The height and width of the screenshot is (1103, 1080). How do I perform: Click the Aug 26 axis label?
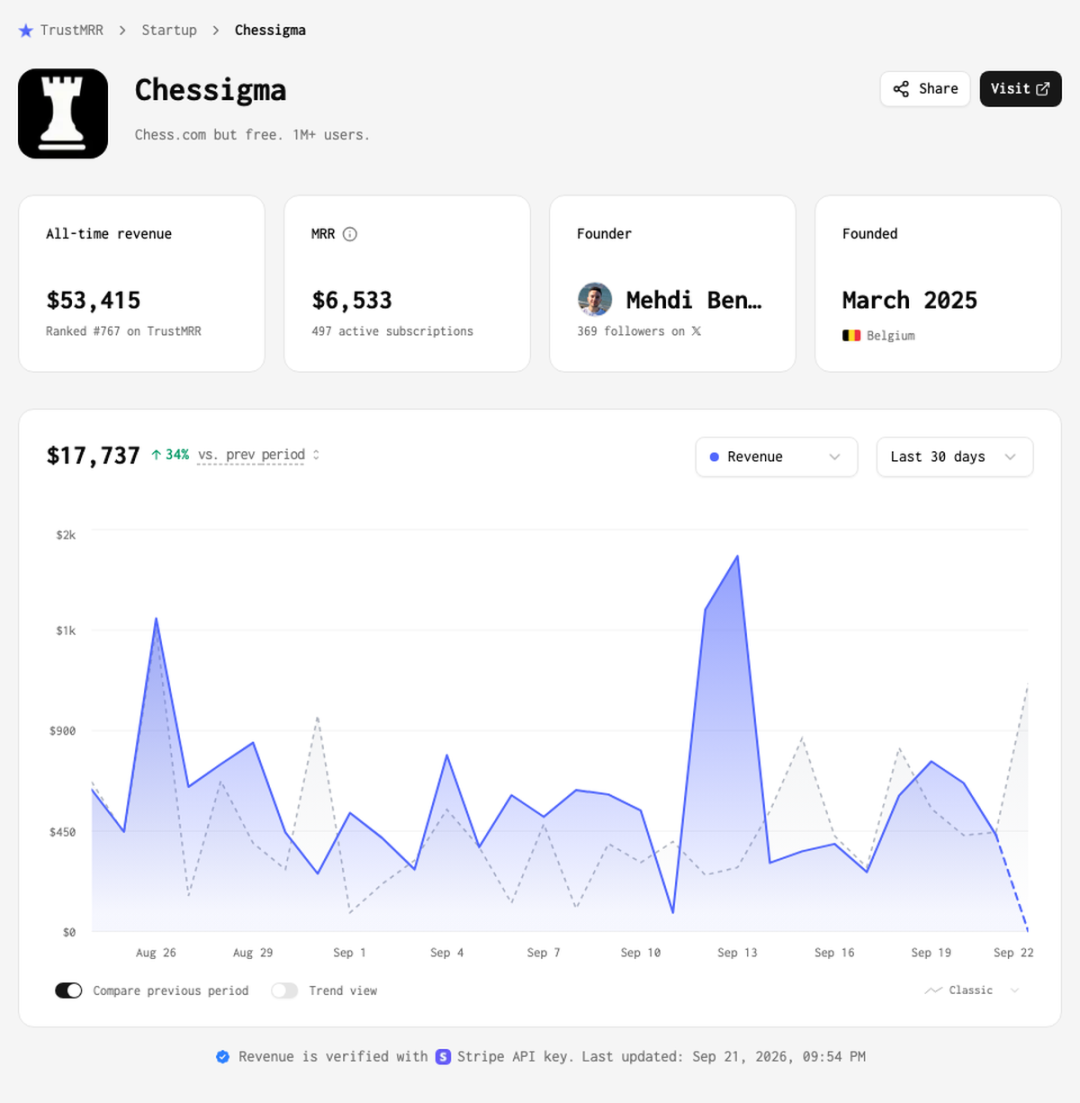point(156,952)
